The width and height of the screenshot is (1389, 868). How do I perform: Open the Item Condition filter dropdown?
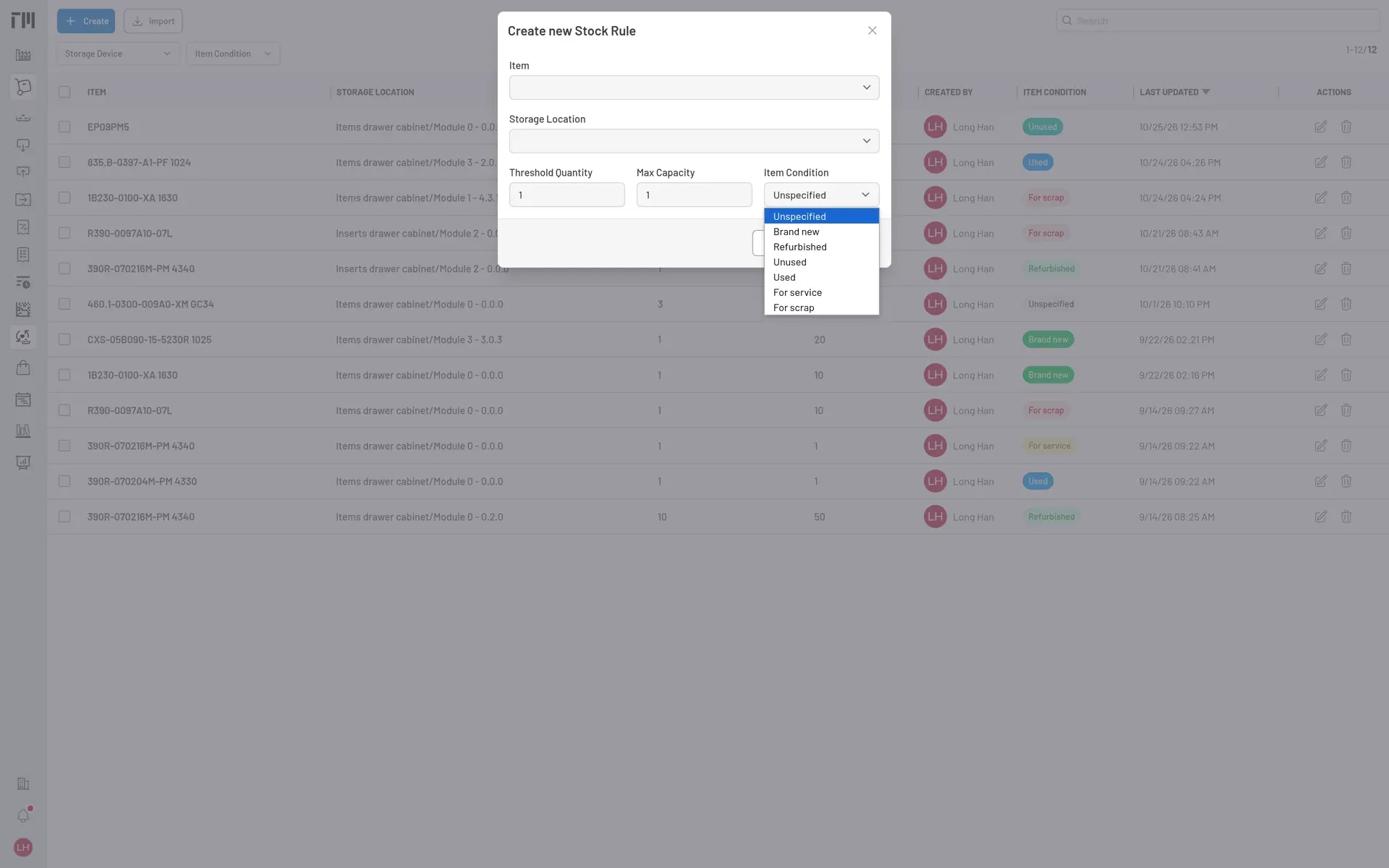pyautogui.click(x=233, y=54)
